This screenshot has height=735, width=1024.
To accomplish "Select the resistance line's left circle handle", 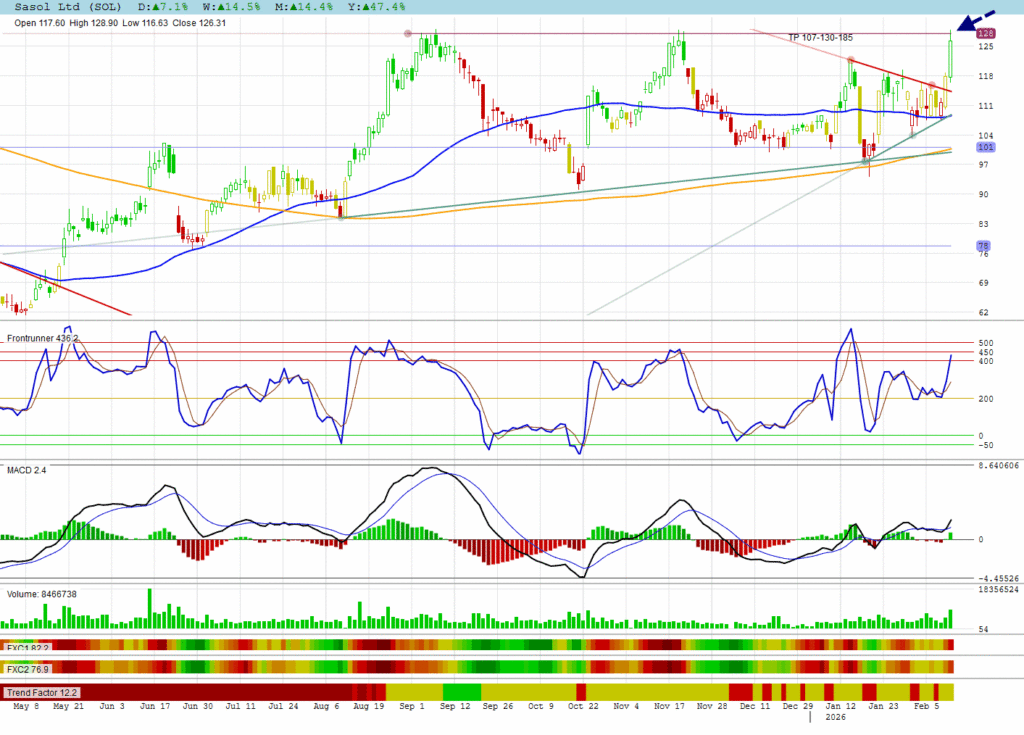I will (407, 34).
